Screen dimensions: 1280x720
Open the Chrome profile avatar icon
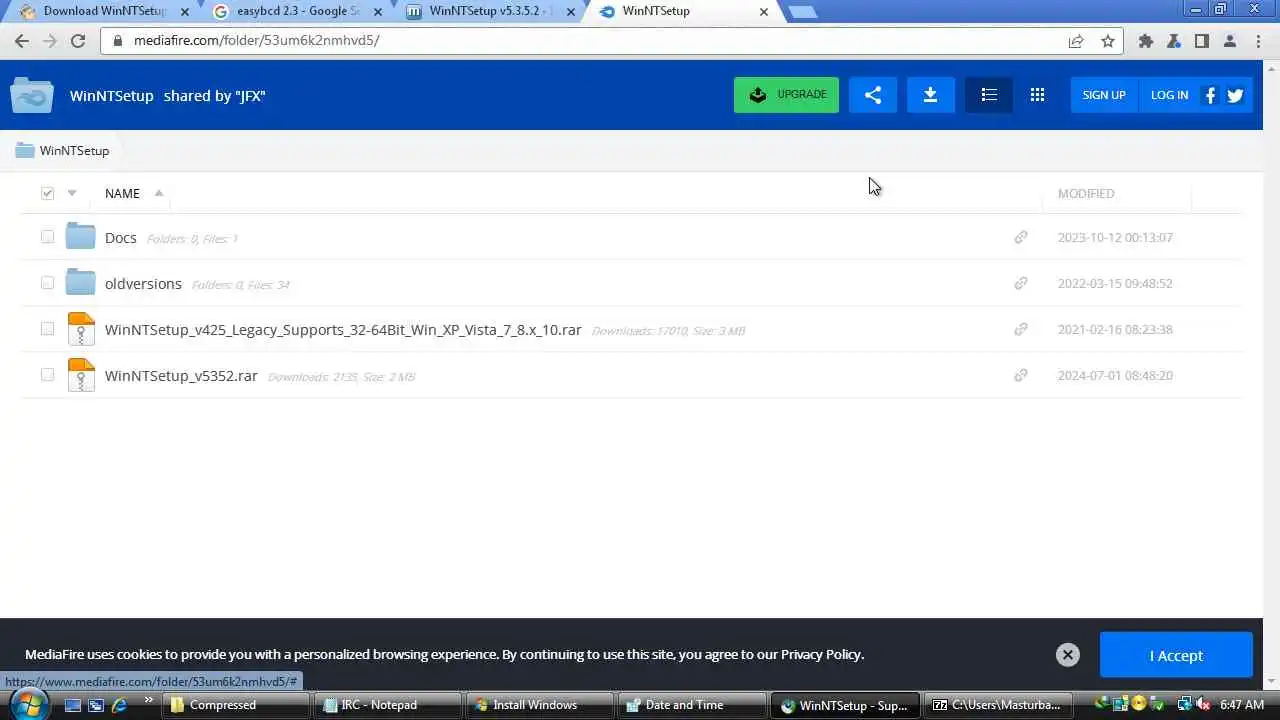click(1230, 41)
